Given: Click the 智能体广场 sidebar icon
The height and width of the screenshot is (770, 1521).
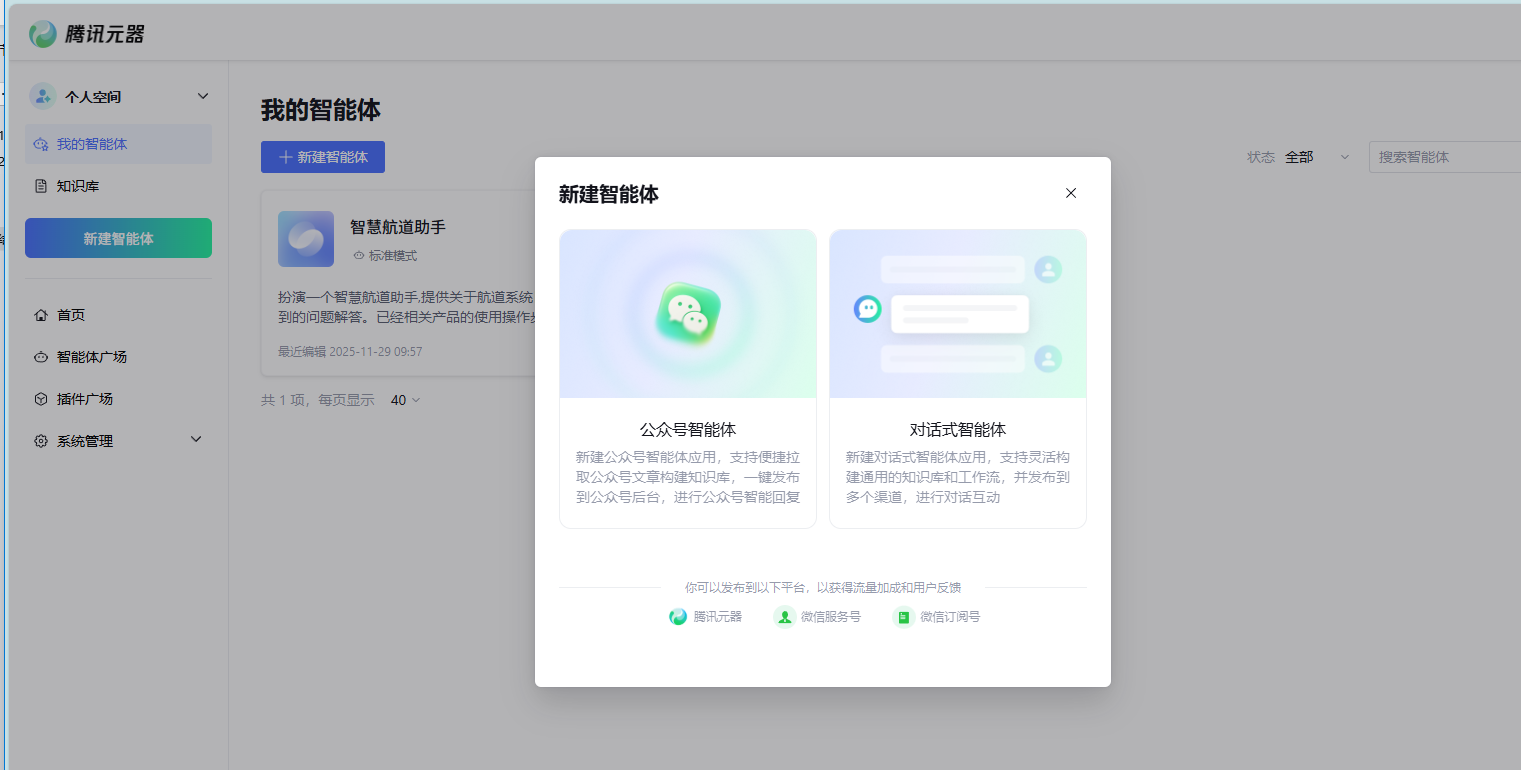Looking at the screenshot, I should (39, 356).
